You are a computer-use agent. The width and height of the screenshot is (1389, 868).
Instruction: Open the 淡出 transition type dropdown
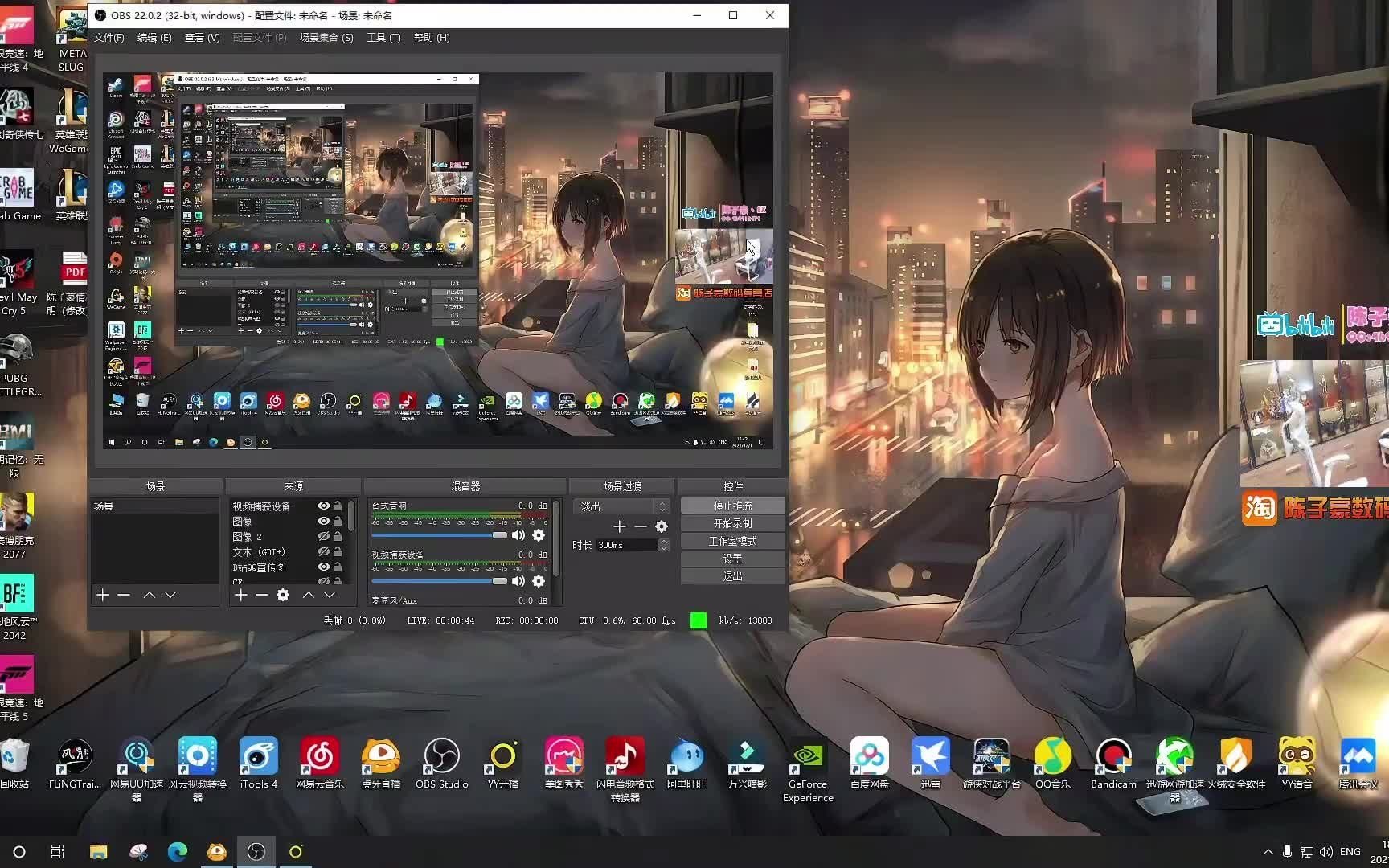(622, 506)
